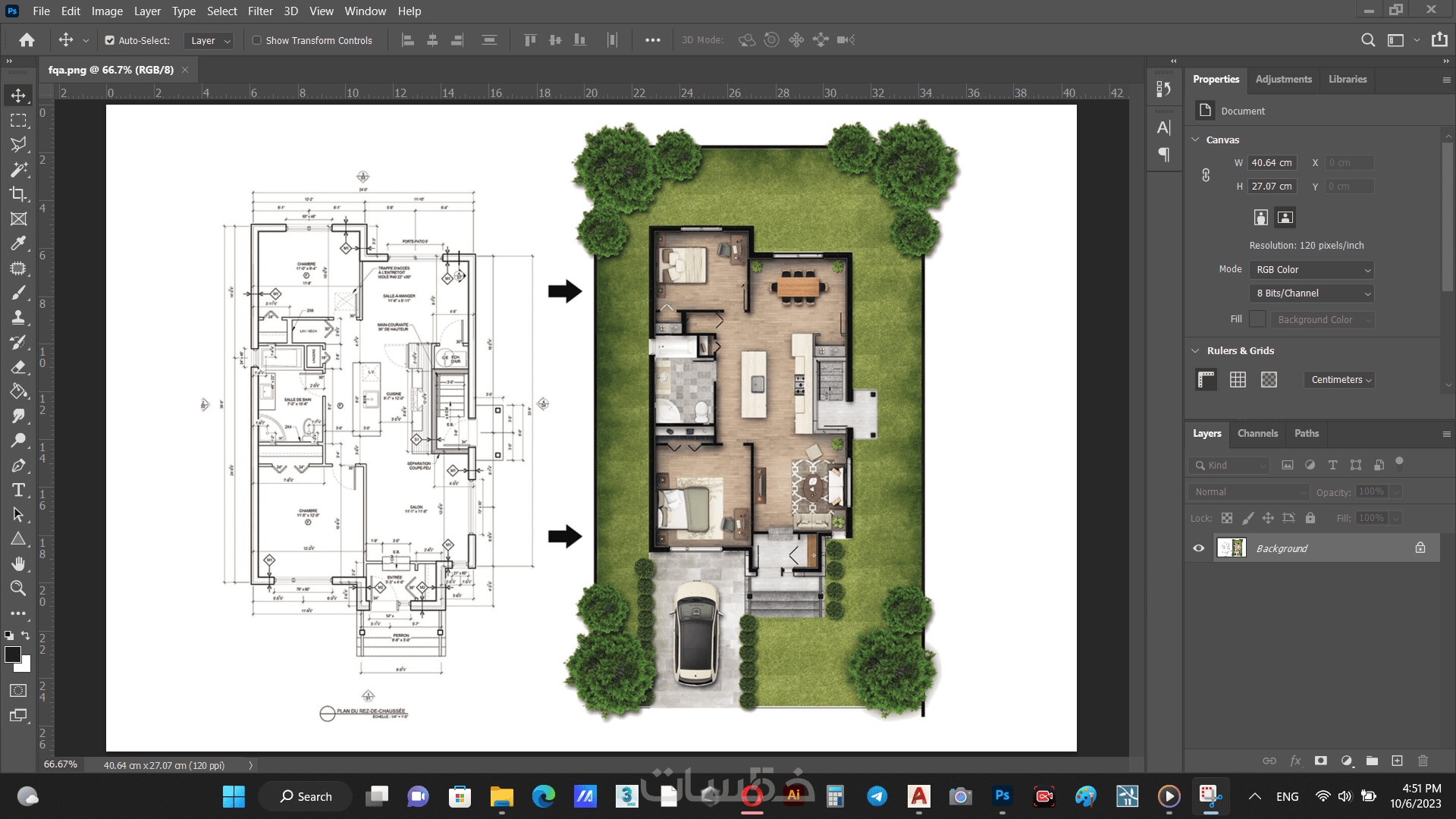Select the Hand tool
The image size is (1456, 819).
click(x=18, y=563)
